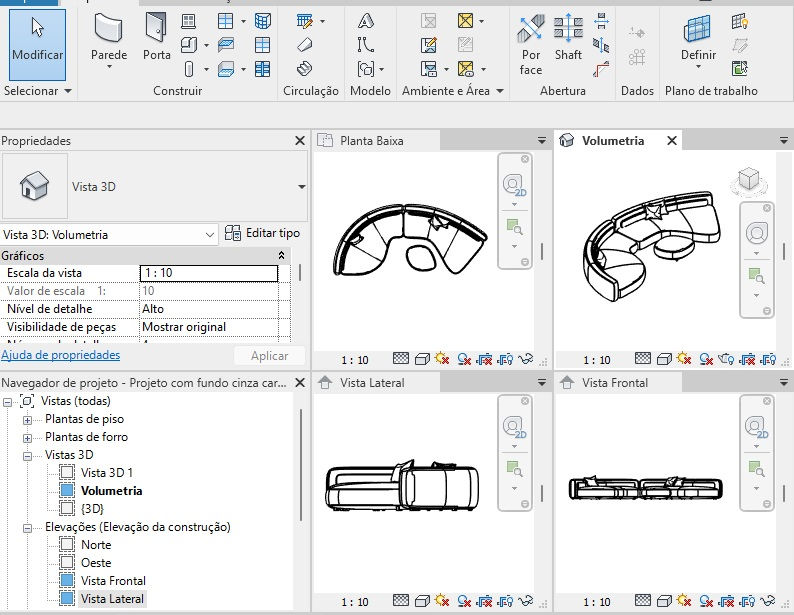
Task: Click the Escala da vista value field
Action: pyautogui.click(x=209, y=273)
